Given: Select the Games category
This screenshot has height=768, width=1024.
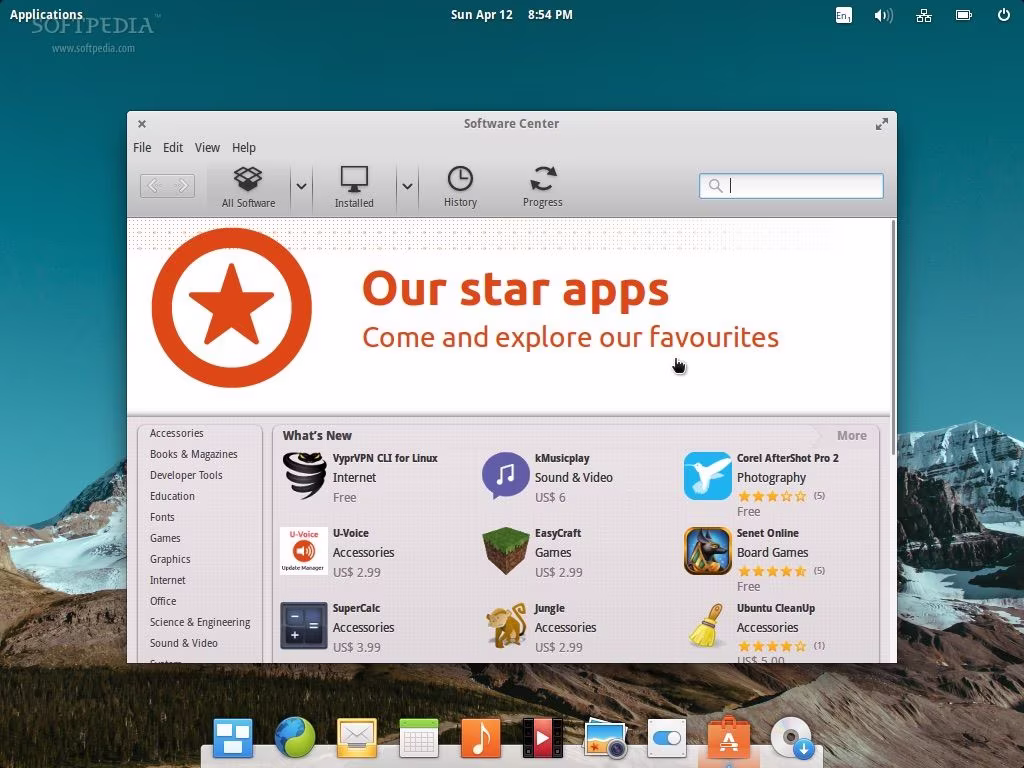Looking at the screenshot, I should (x=165, y=538).
